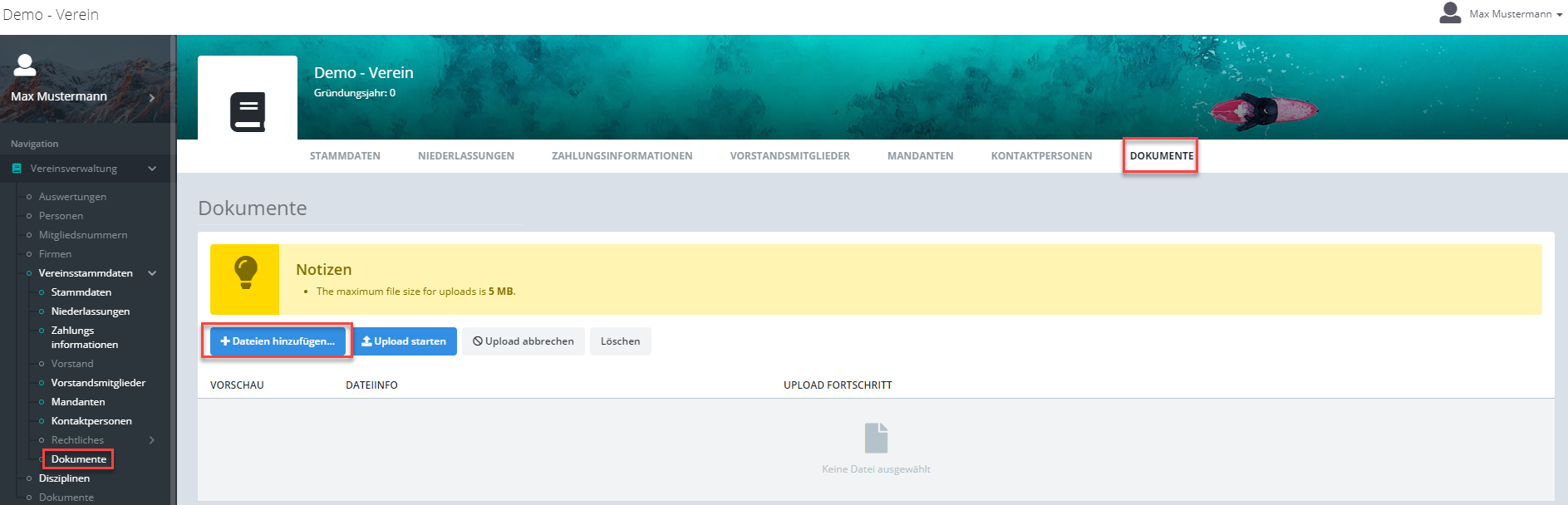Select the Vorstandsmitglieder tab

pyautogui.click(x=790, y=156)
